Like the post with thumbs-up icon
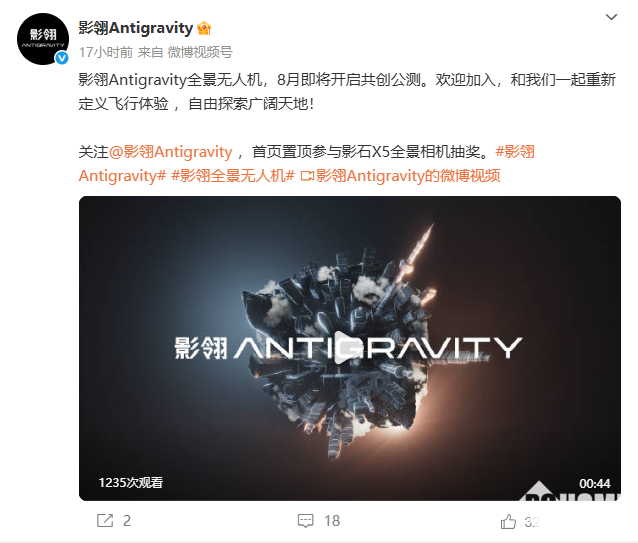The width and height of the screenshot is (638, 543). point(508,521)
